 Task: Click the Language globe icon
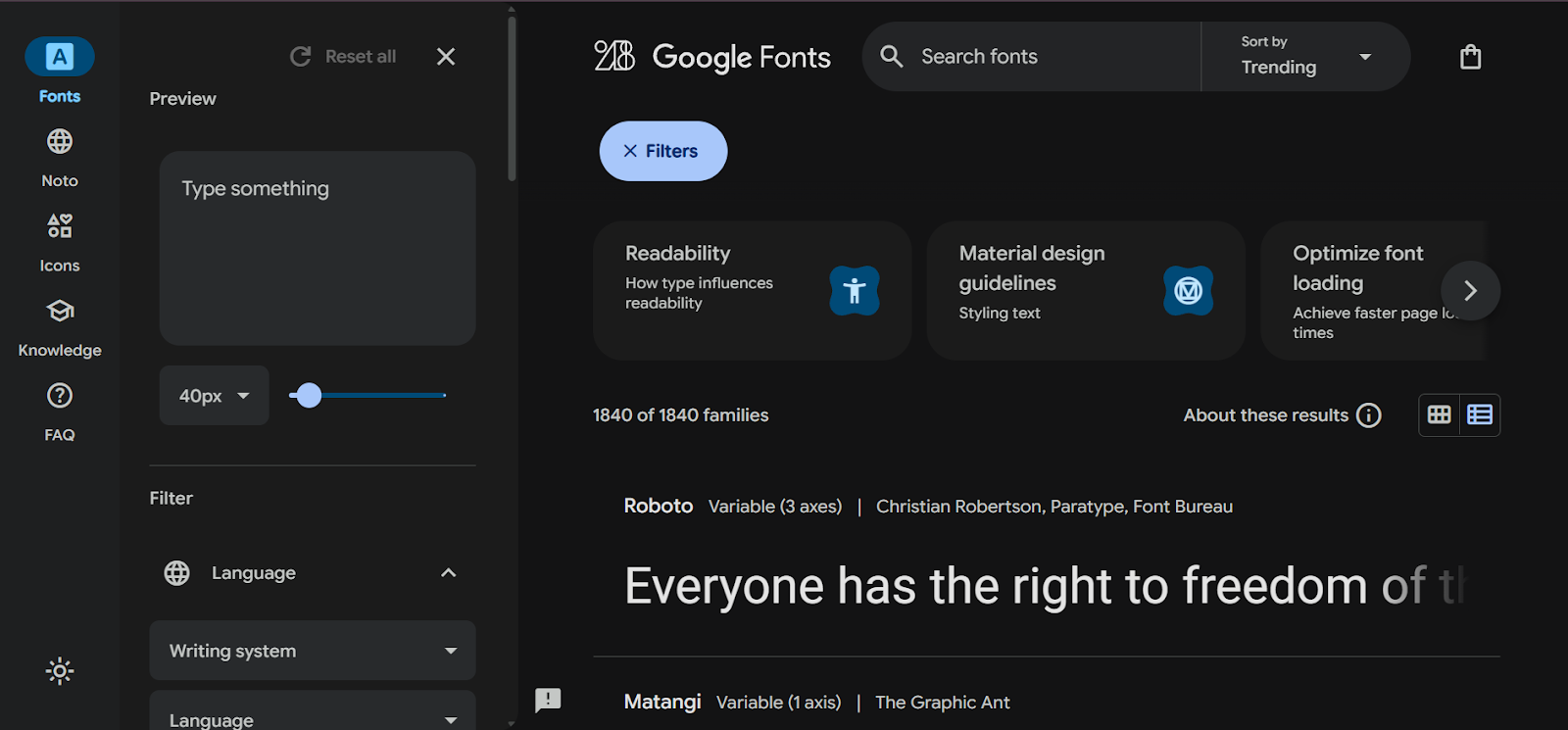coord(177,573)
